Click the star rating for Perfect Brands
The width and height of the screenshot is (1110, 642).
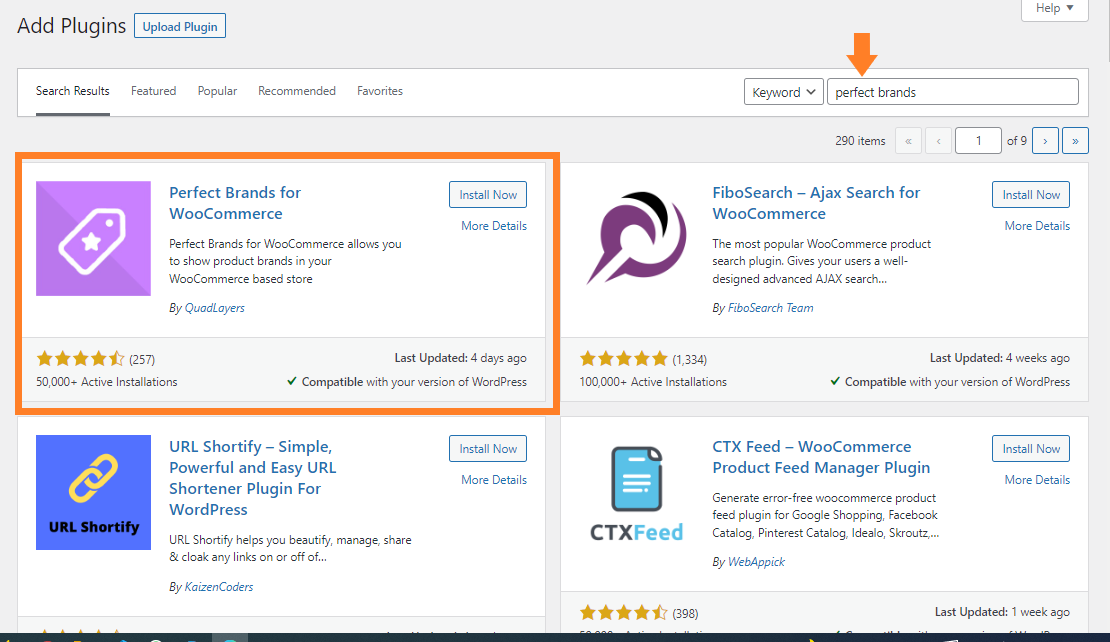pos(80,359)
